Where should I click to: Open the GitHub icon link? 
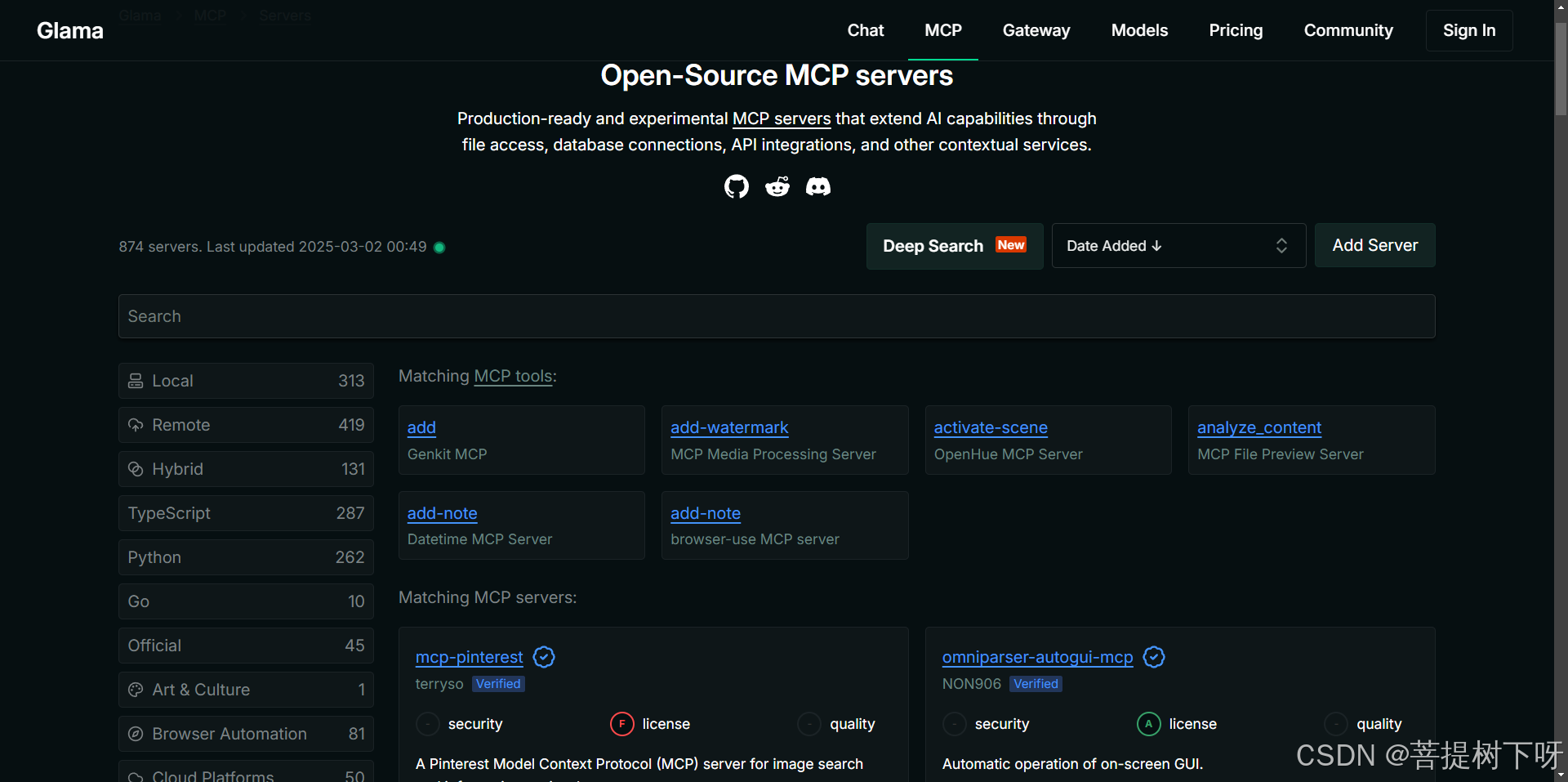[736, 186]
